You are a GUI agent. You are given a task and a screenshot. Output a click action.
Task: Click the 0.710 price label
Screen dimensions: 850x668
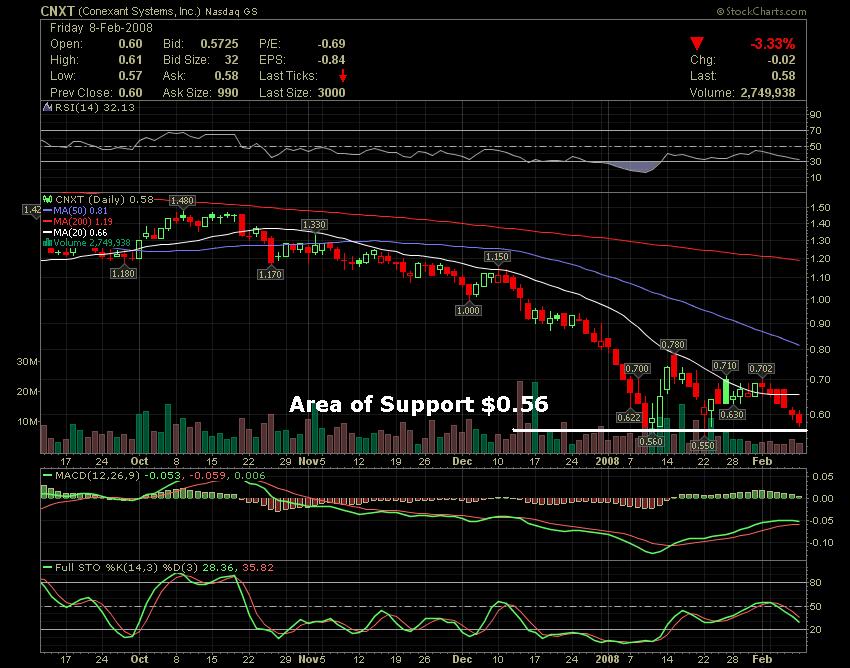click(x=725, y=366)
